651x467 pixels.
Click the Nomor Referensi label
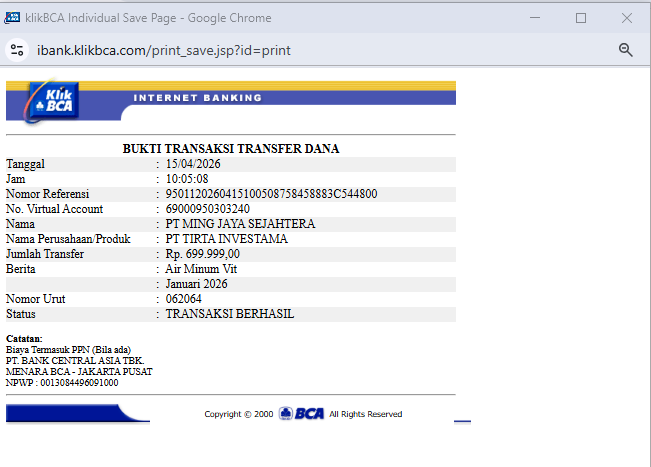tap(47, 194)
